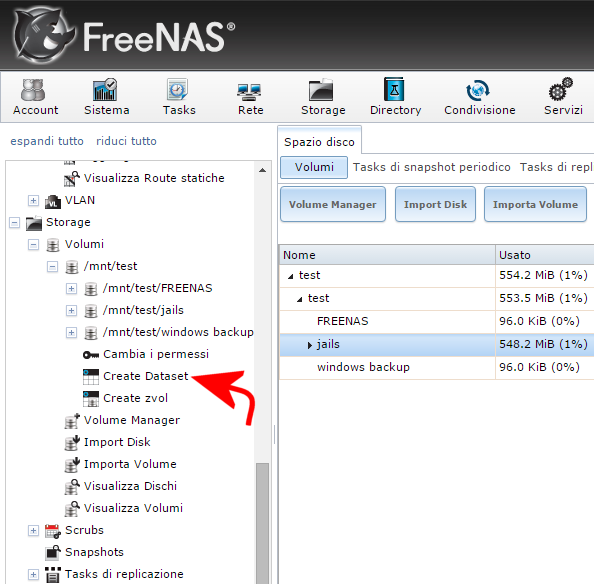Click the Storage folder icon in tree
594x584 pixels.
pos(34,223)
